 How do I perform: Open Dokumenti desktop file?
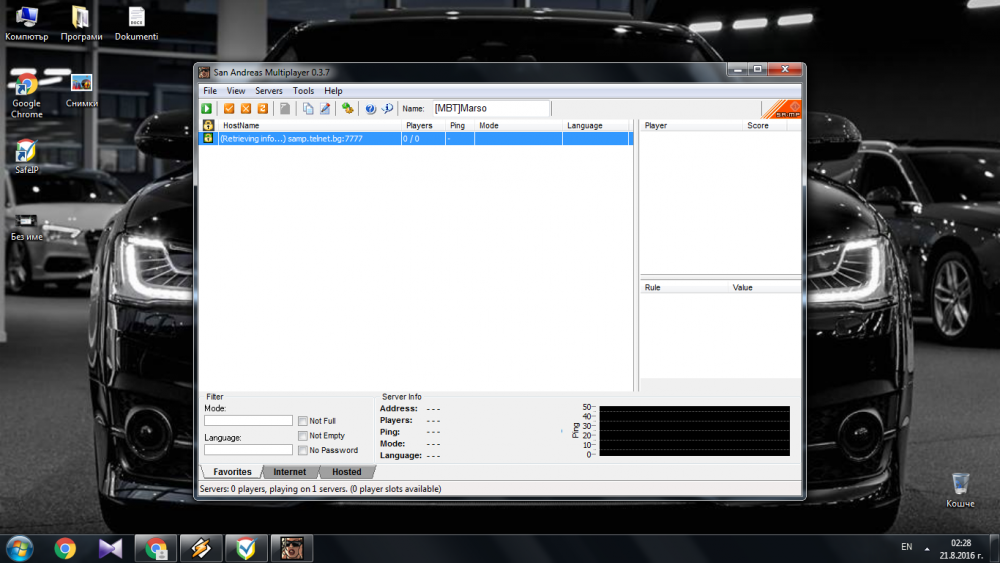136,24
